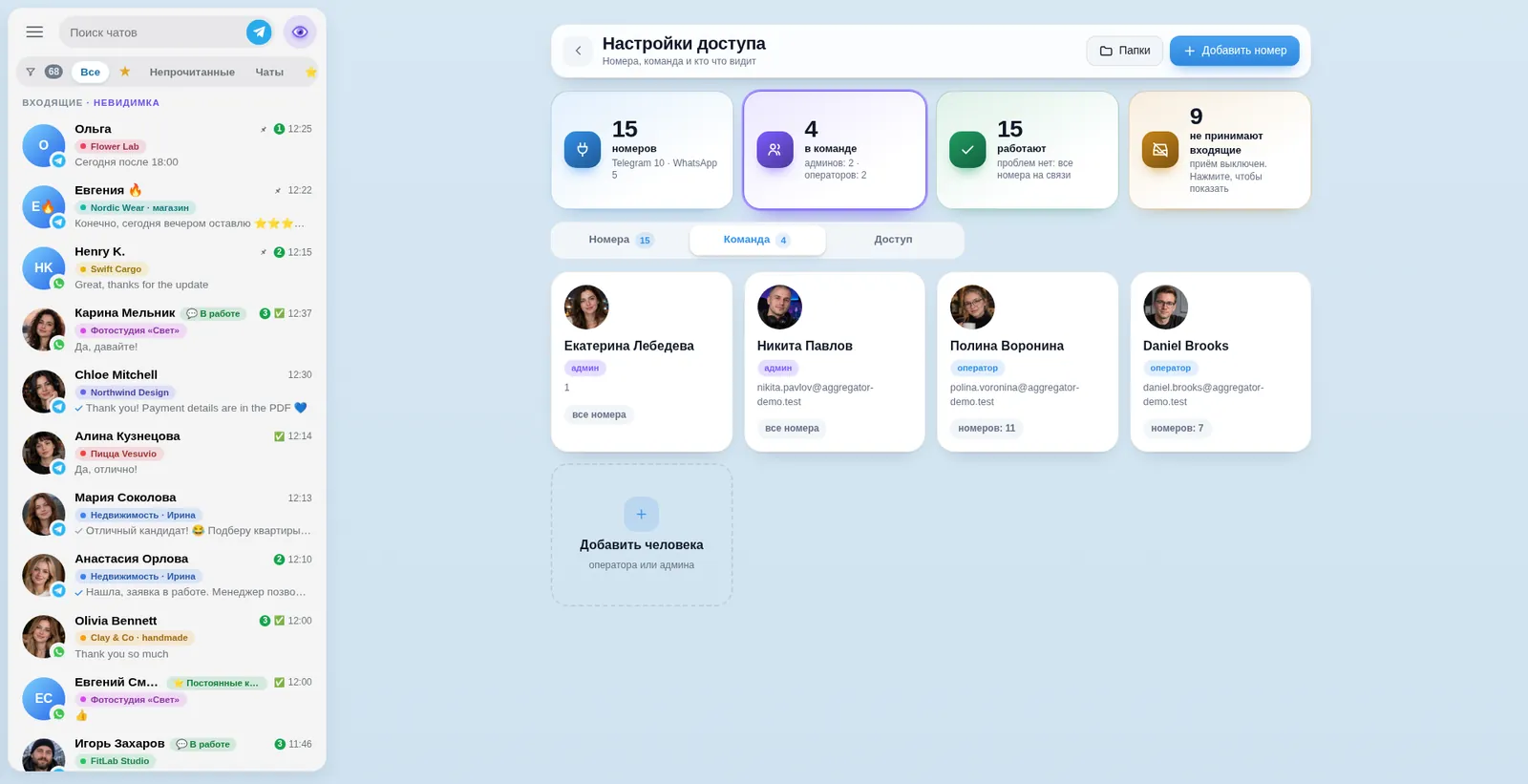The height and width of the screenshot is (784, 1528).
Task: Open the chat with Ольга
Action: pyautogui.click(x=167, y=145)
